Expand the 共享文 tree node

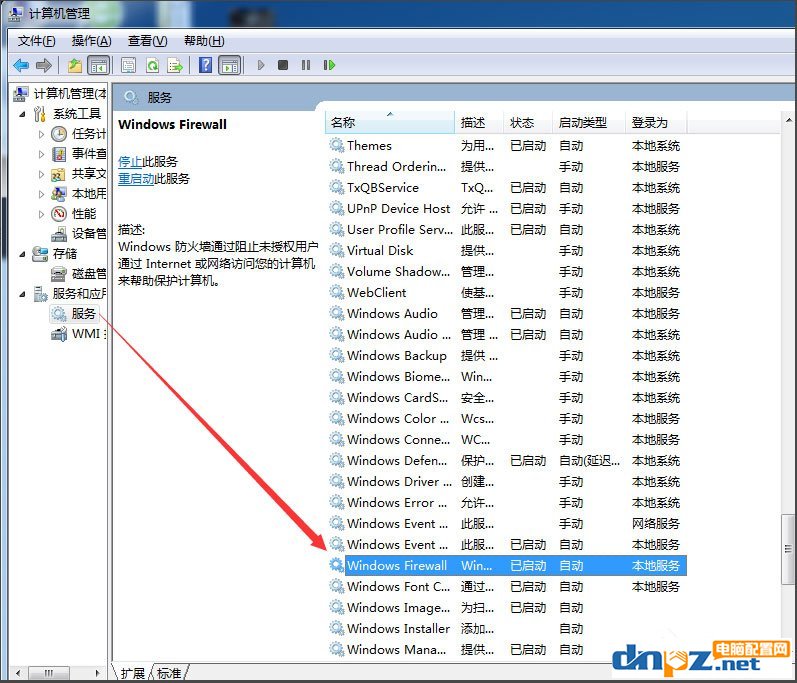(41, 174)
